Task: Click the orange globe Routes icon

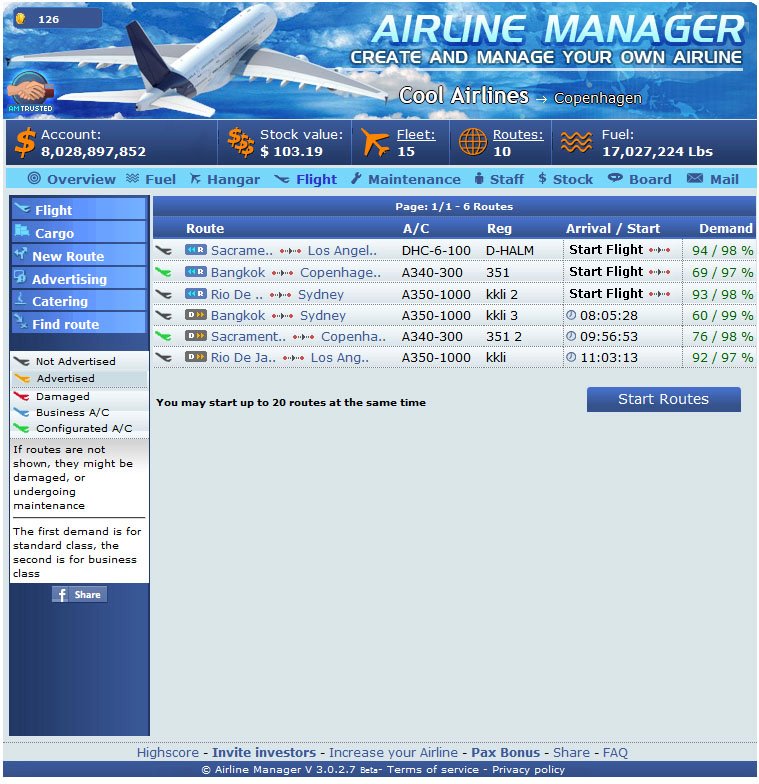Action: 472,142
